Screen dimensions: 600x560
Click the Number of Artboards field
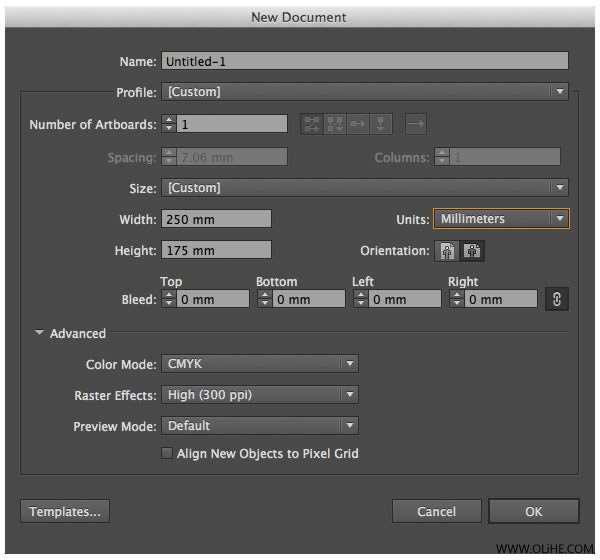pyautogui.click(x=232, y=124)
